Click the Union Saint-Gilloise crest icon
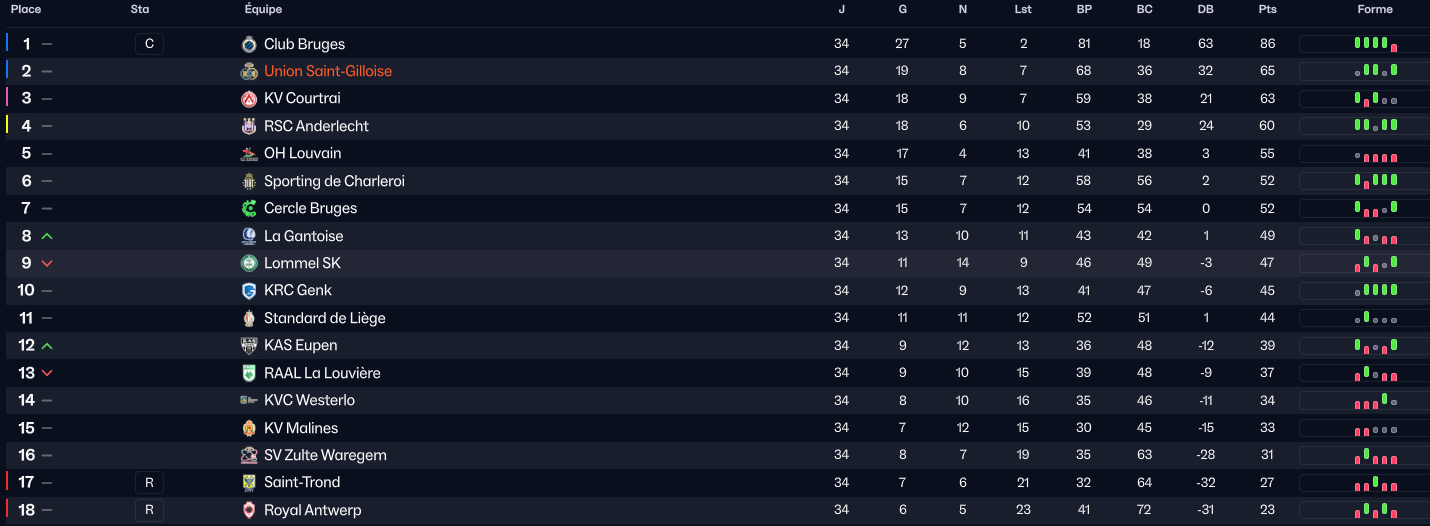 [249, 71]
